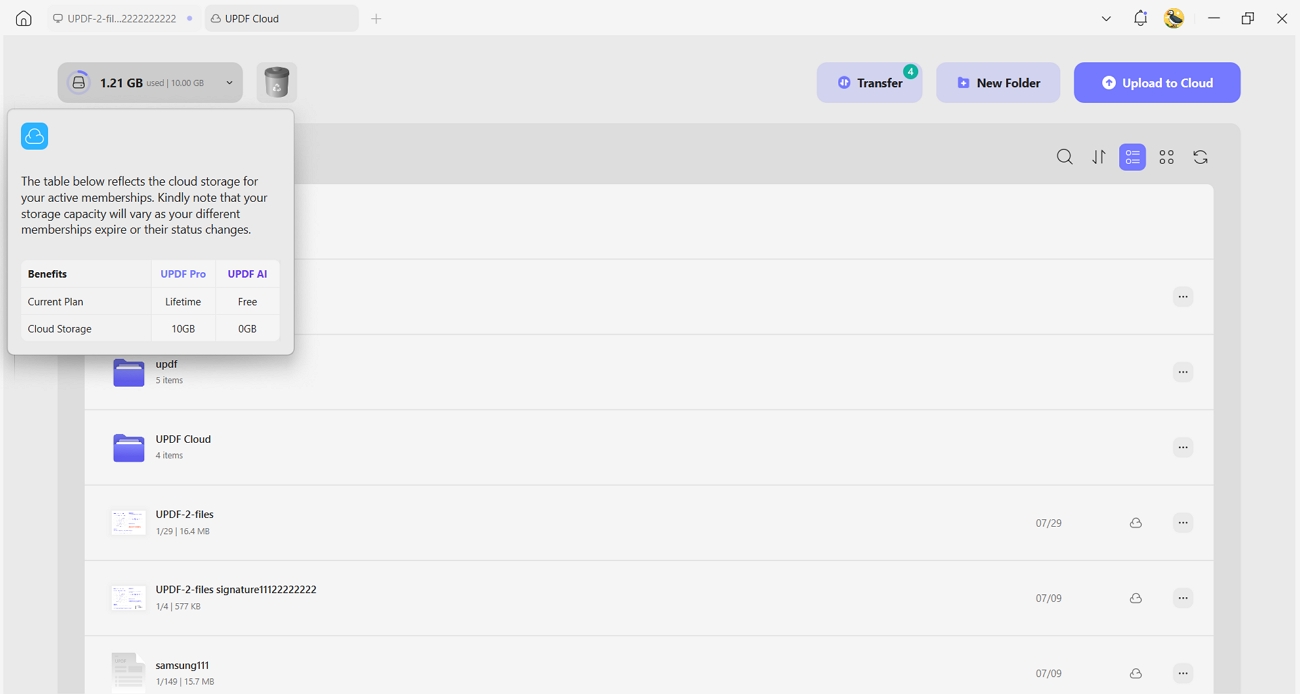
Task: Select file name 'UPDF-2-files signature11122222222'
Action: click(236, 589)
